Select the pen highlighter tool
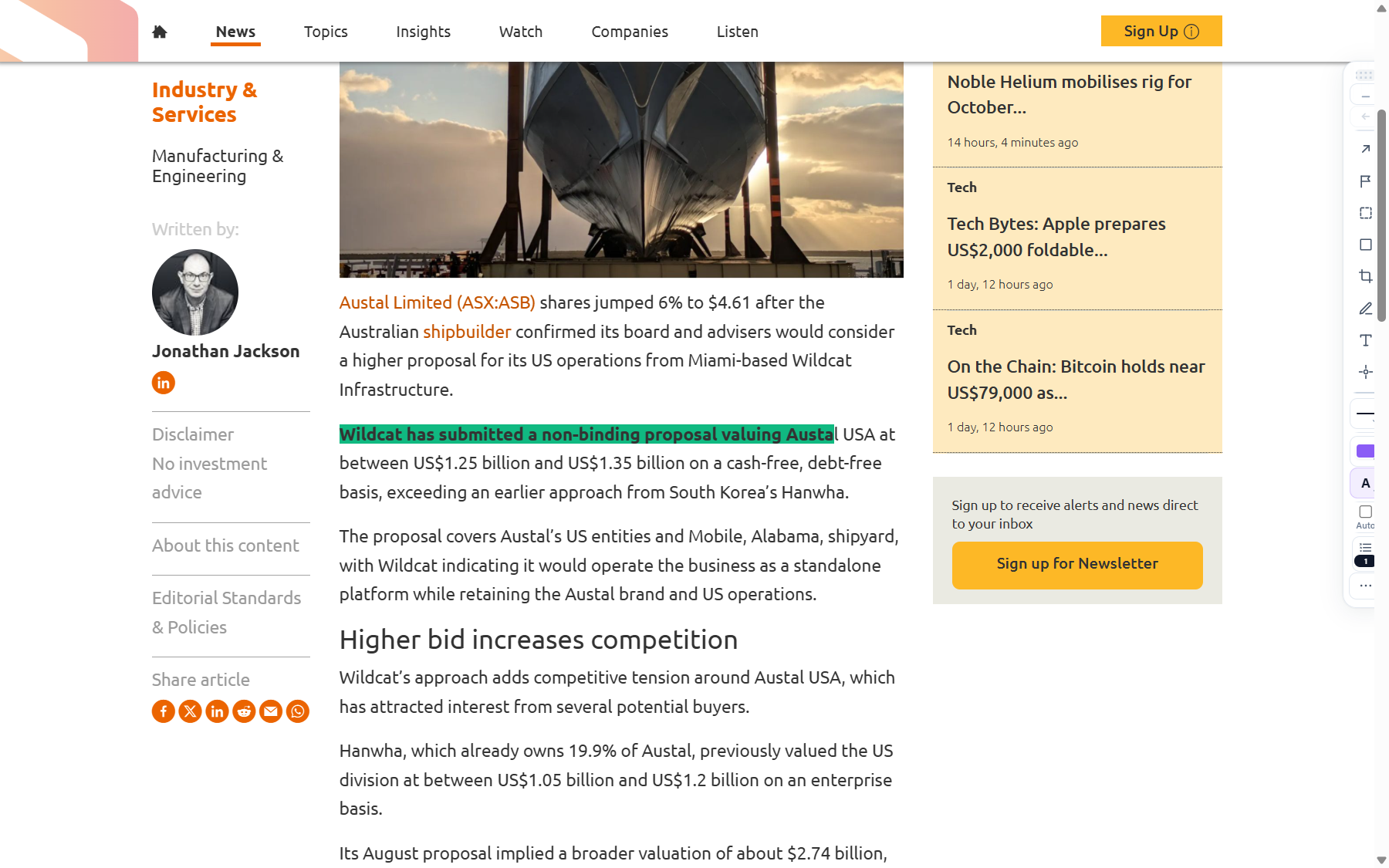This screenshot has width=1389, height=868. pos(1365,309)
